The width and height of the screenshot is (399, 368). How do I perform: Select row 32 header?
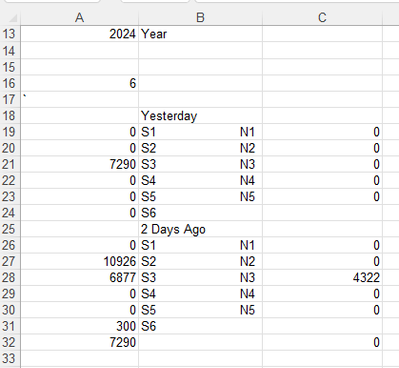pyautogui.click(x=10, y=342)
